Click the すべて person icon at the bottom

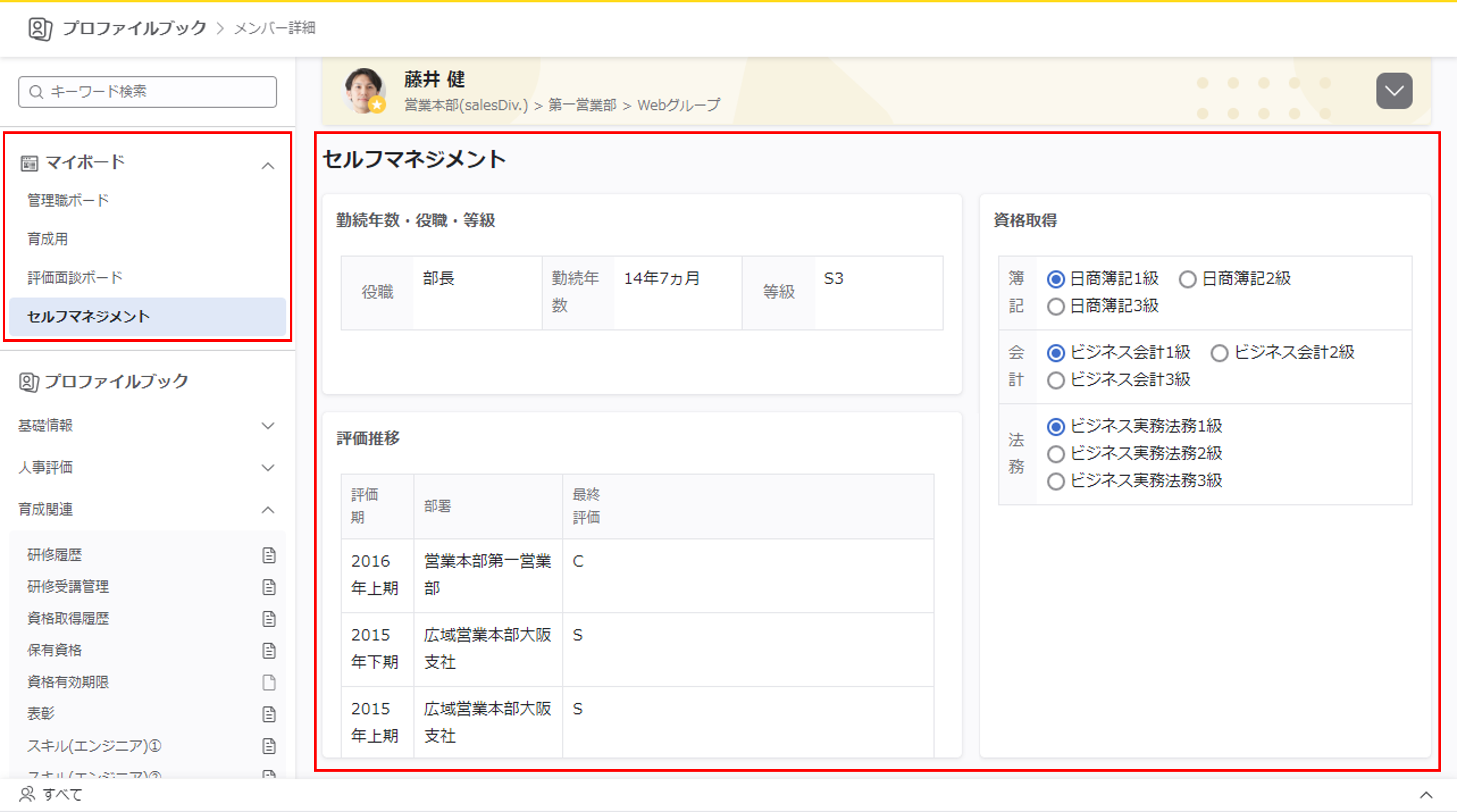(26, 794)
